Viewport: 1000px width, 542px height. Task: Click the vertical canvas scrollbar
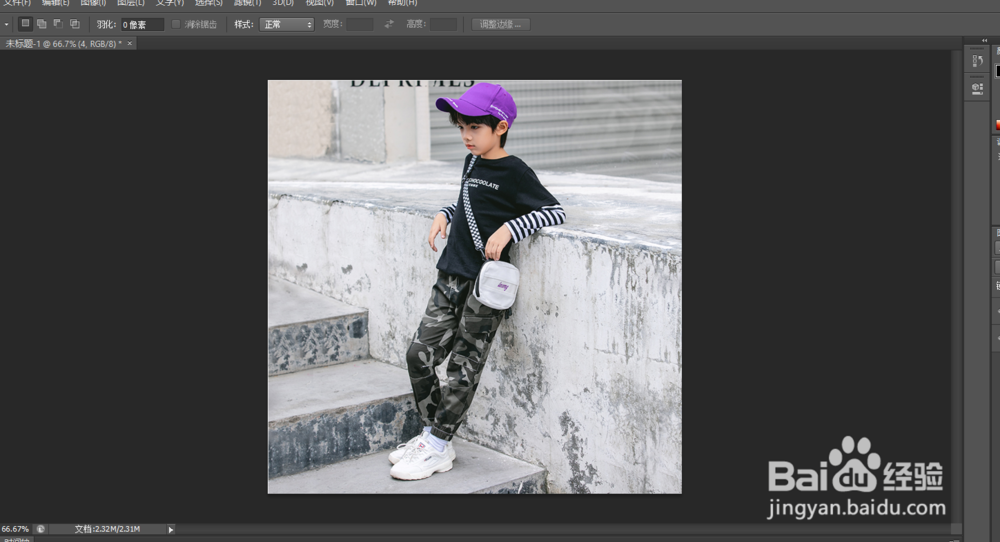point(955,287)
